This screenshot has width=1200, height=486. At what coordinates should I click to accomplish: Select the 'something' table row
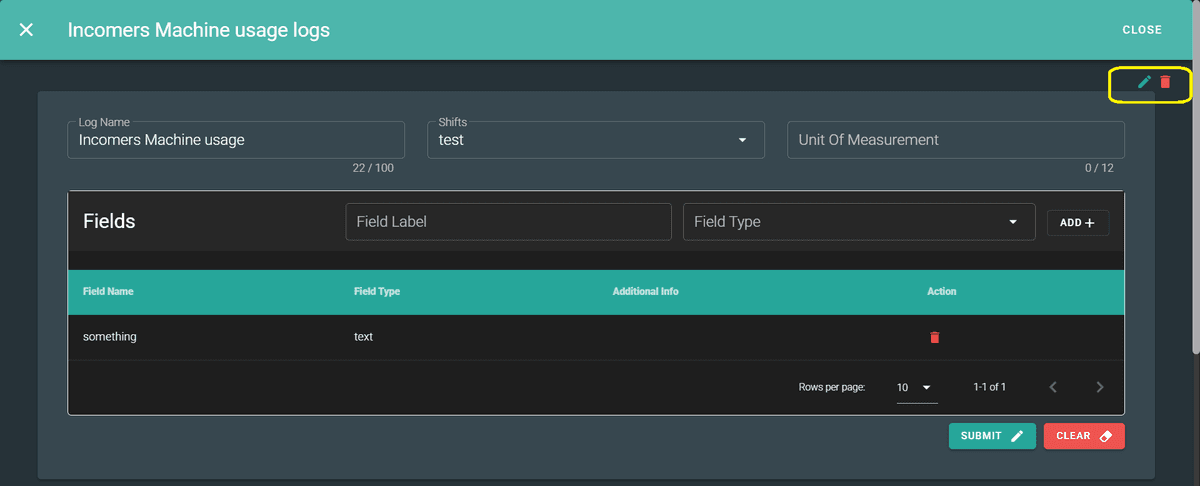[110, 337]
